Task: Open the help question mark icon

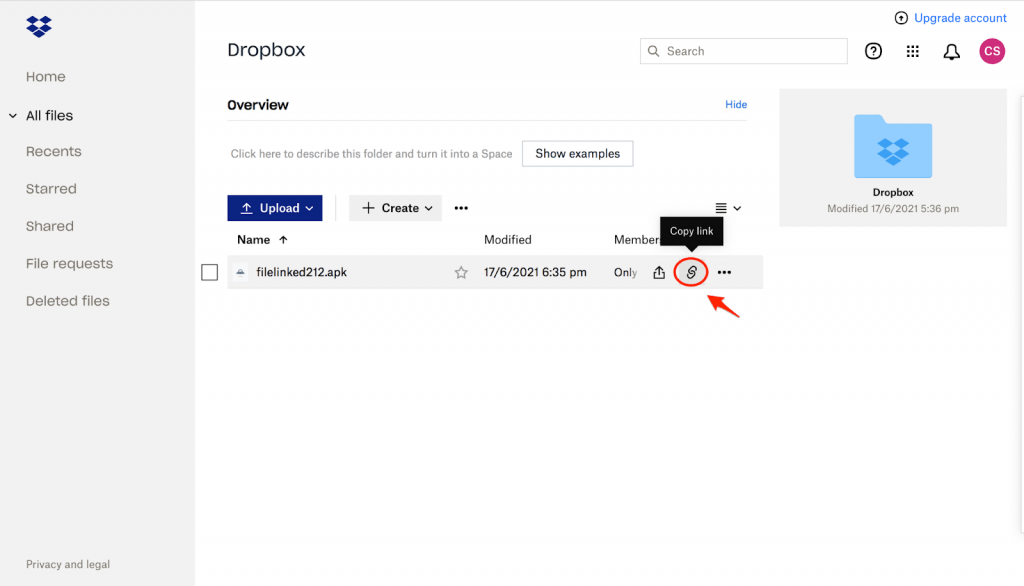Action: [873, 51]
